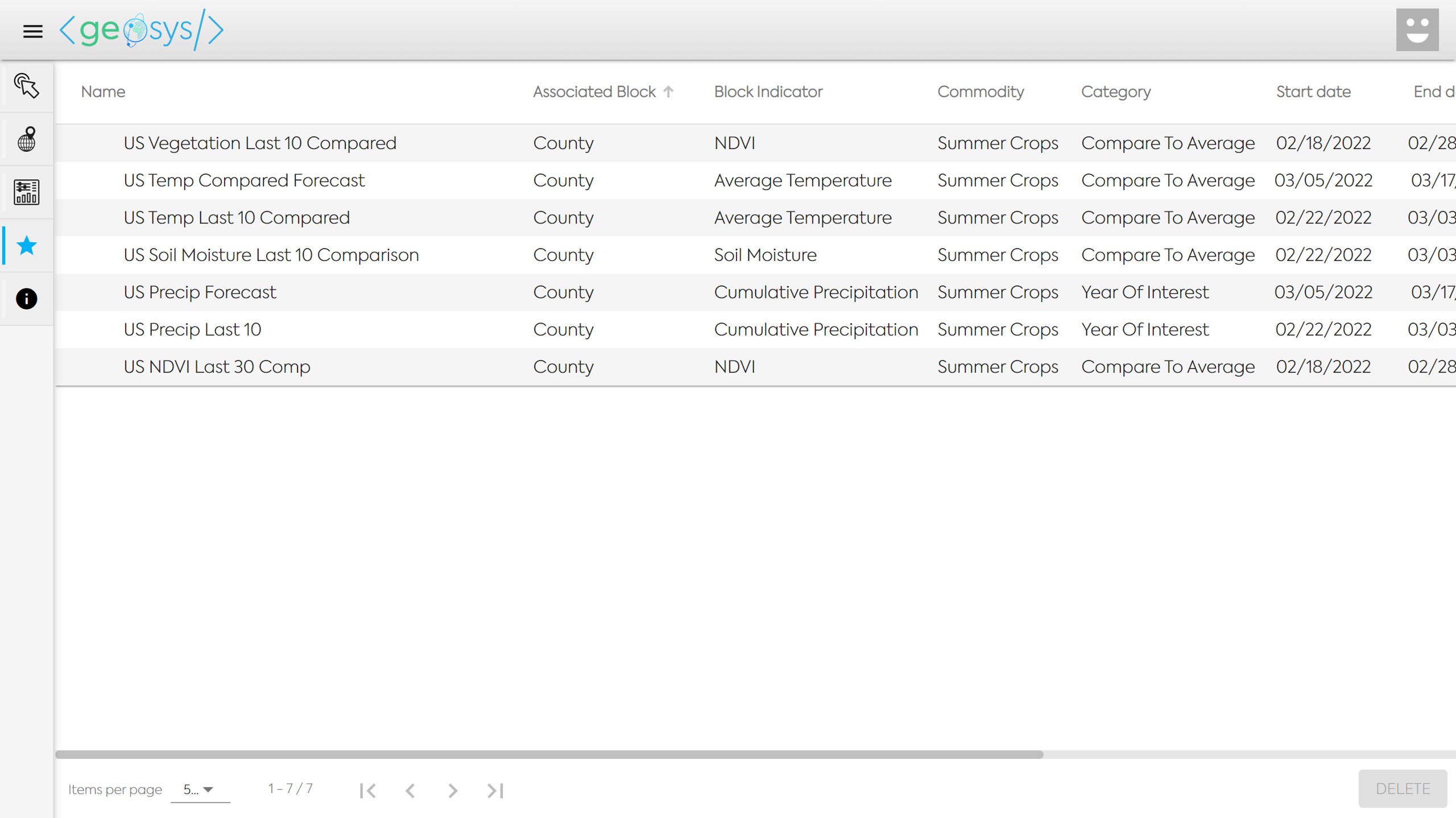Image resolution: width=1456 pixels, height=818 pixels.
Task: Go to the first page
Action: (x=367, y=790)
